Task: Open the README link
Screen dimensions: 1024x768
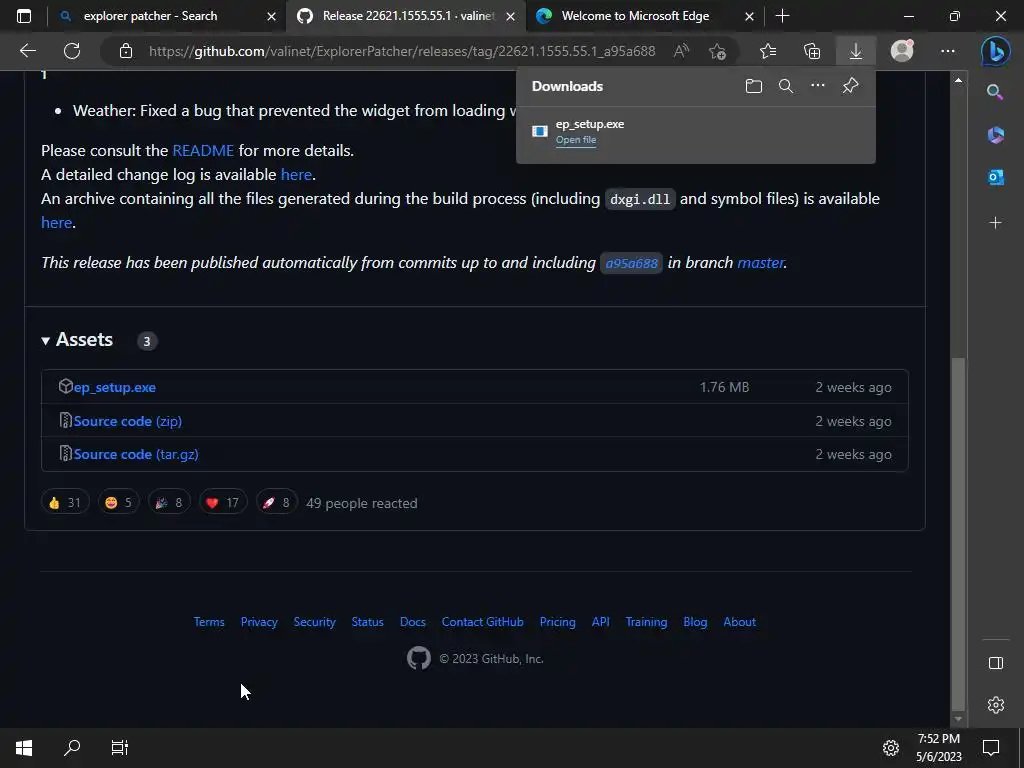Action: pos(203,150)
